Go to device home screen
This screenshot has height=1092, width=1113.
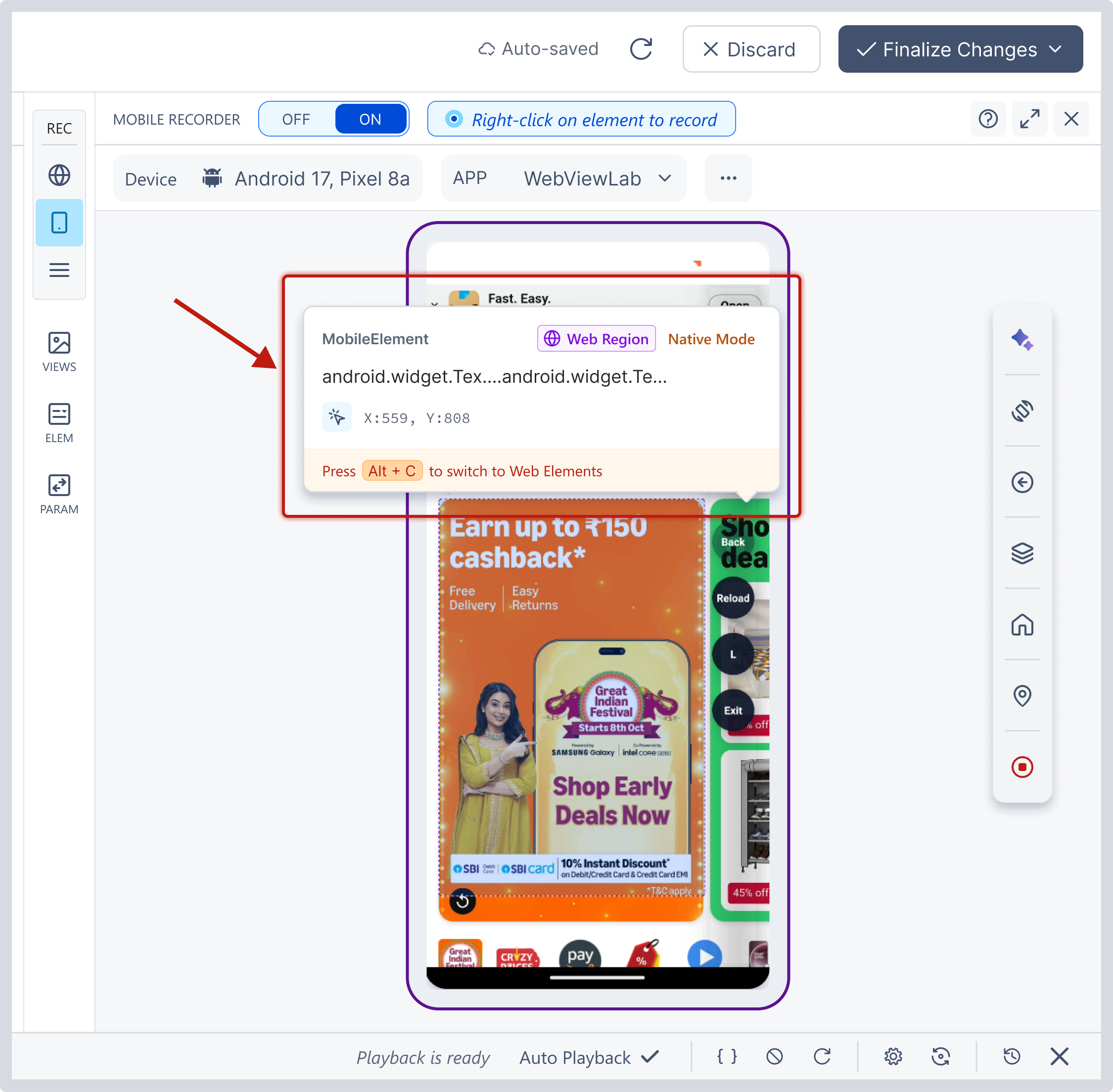click(x=1022, y=625)
